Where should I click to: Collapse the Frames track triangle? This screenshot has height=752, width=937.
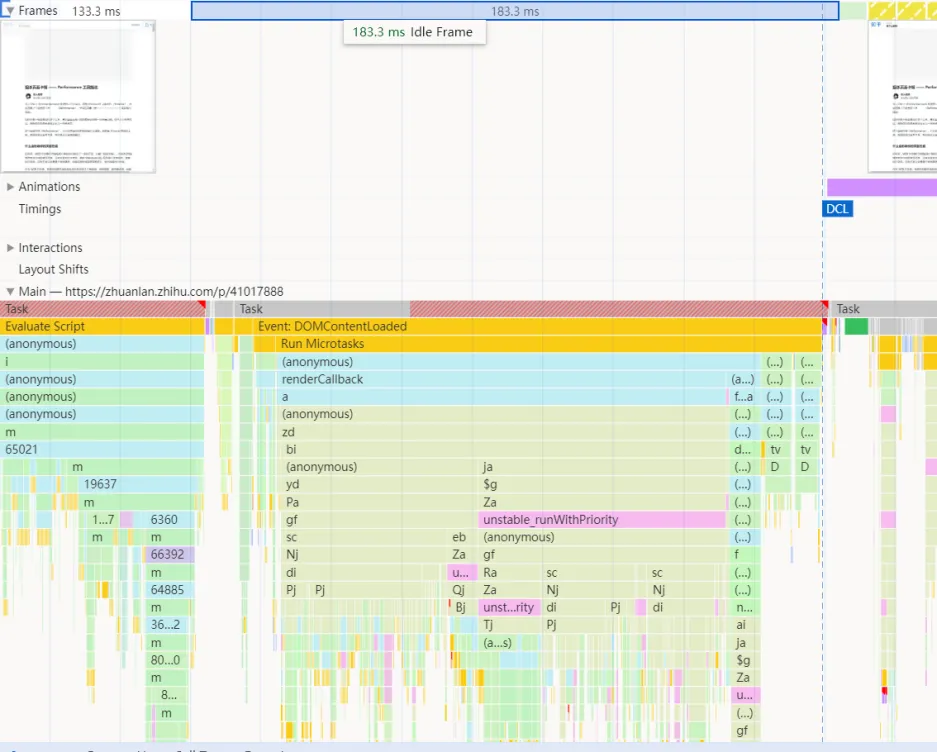pyautogui.click(x=9, y=10)
